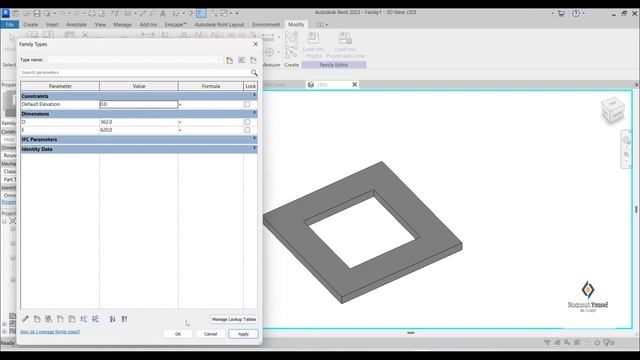640x360 pixels.
Task: Click the Value column header
Action: [x=139, y=86]
